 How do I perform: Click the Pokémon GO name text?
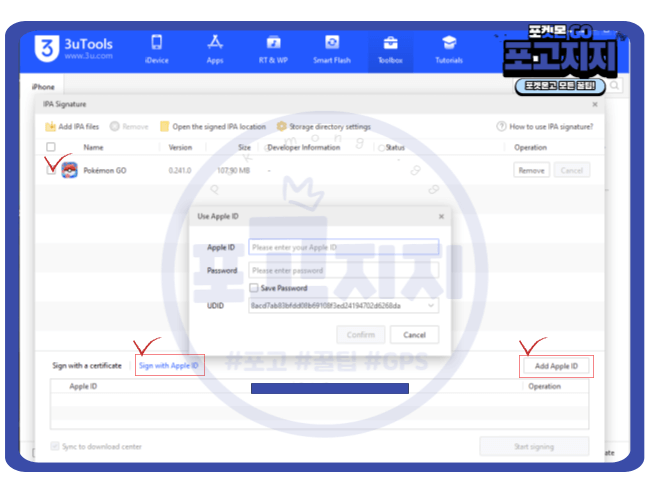105,170
